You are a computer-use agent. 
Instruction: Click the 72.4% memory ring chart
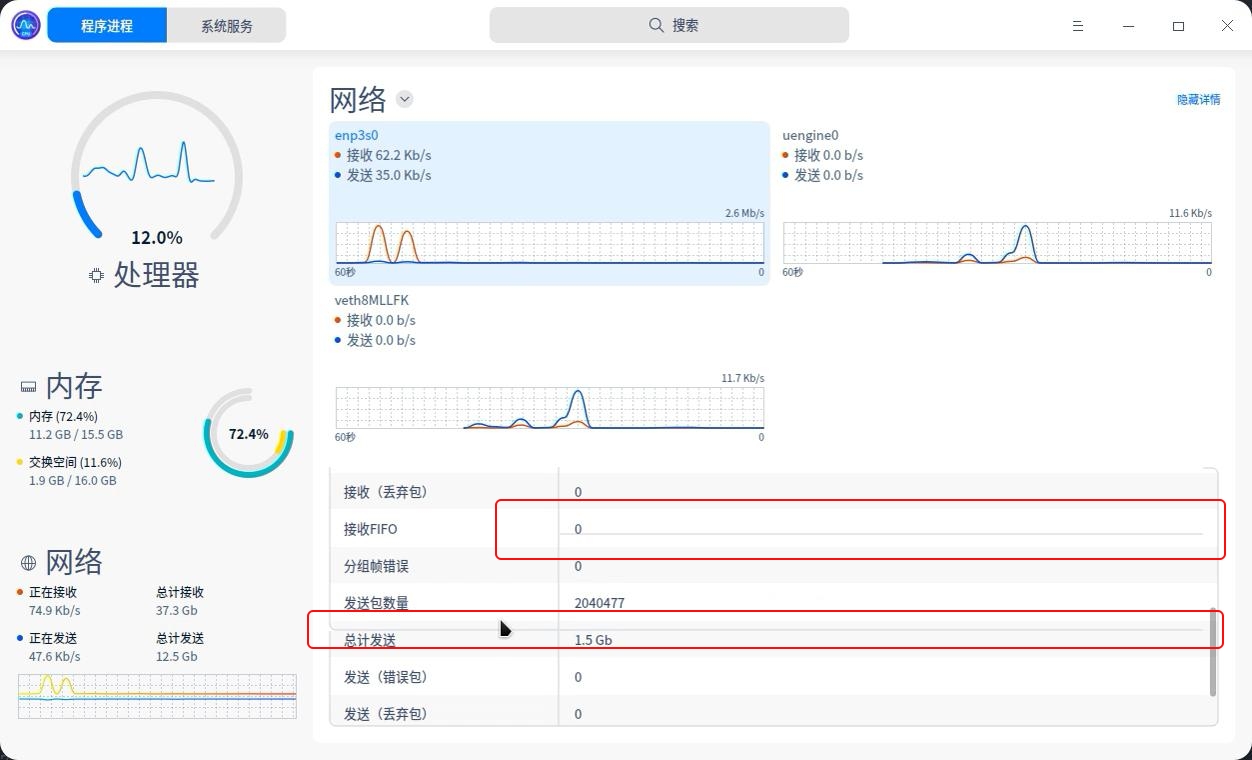[248, 433]
